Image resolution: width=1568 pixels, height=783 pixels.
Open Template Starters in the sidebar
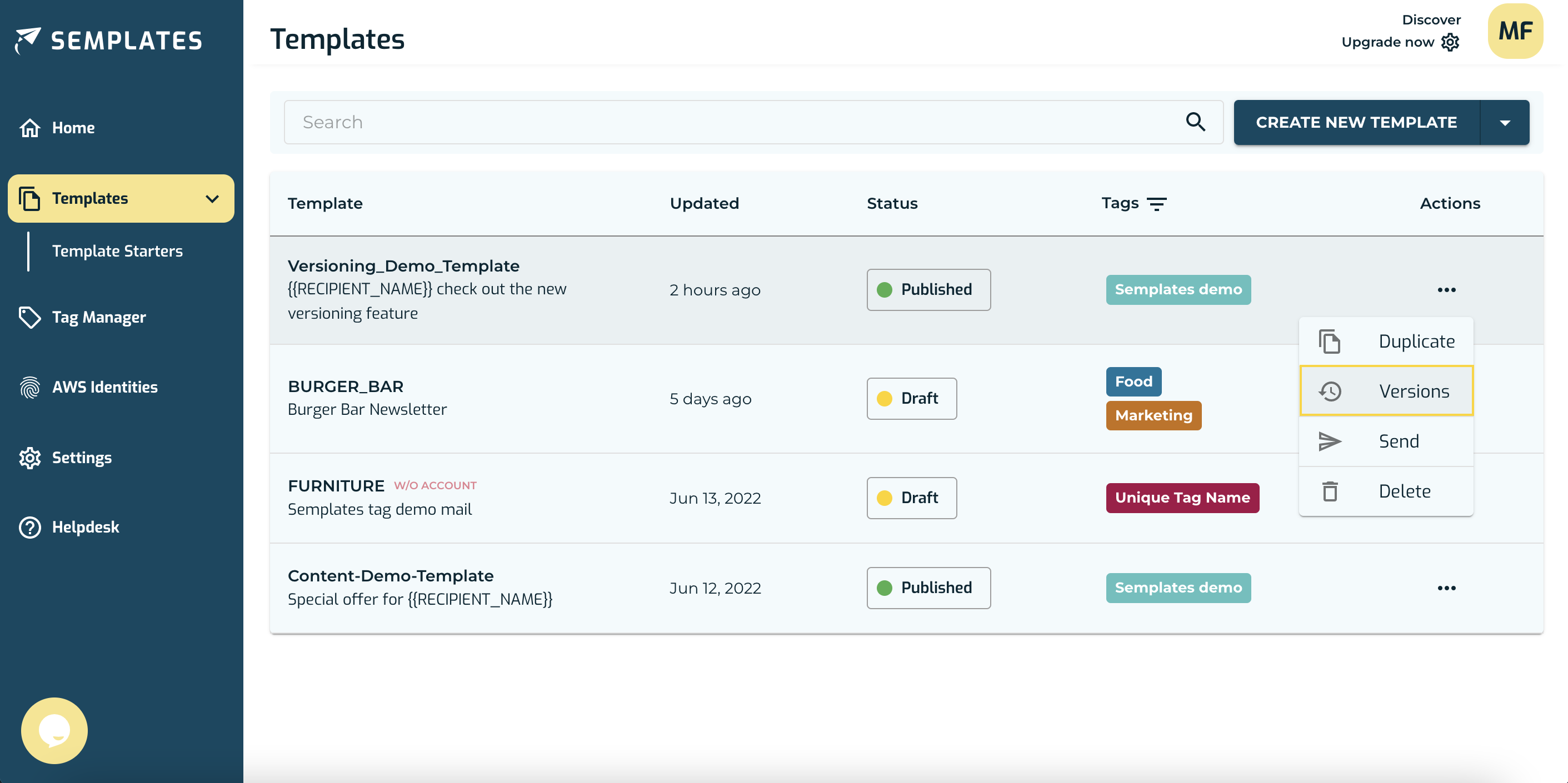117,250
